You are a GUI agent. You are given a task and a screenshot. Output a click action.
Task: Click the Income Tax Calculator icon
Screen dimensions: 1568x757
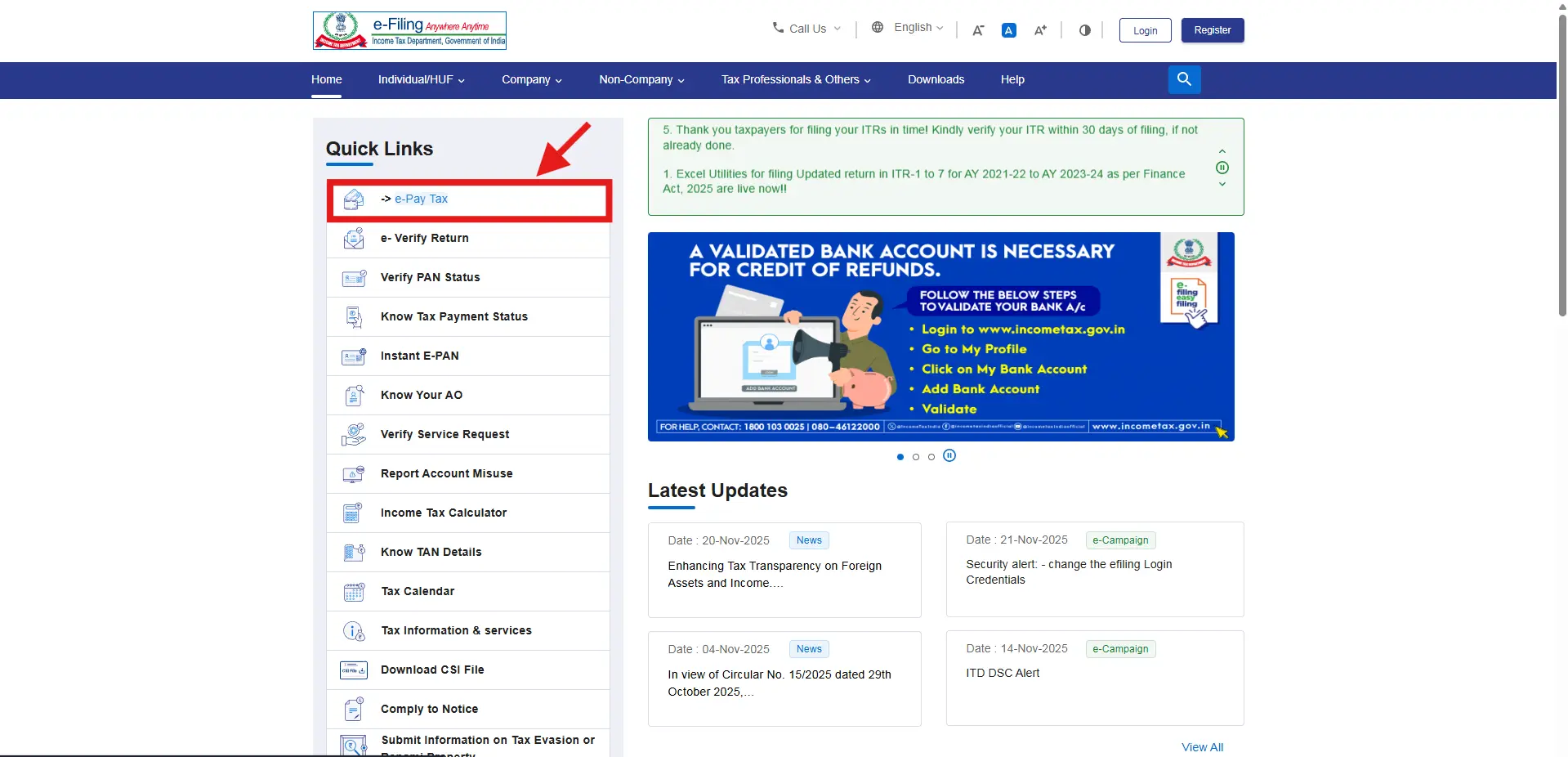pyautogui.click(x=353, y=513)
